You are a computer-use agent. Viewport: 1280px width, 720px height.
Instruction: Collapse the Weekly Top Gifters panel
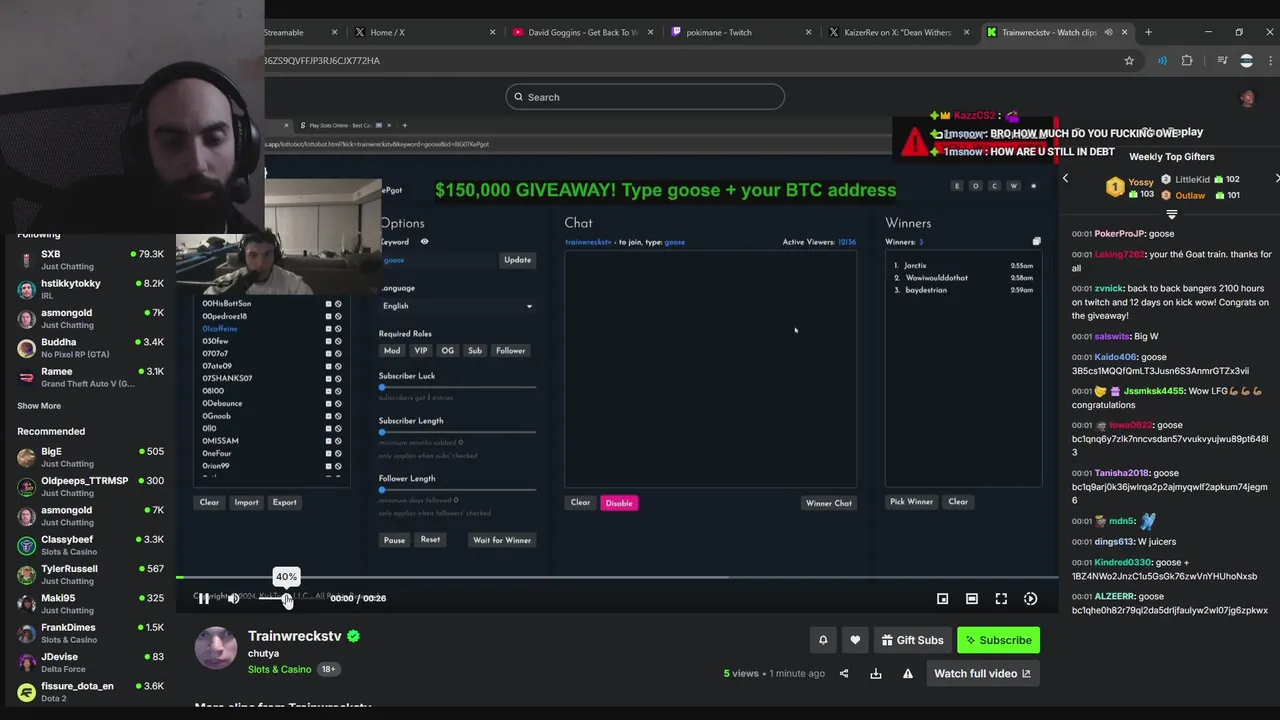(1172, 214)
